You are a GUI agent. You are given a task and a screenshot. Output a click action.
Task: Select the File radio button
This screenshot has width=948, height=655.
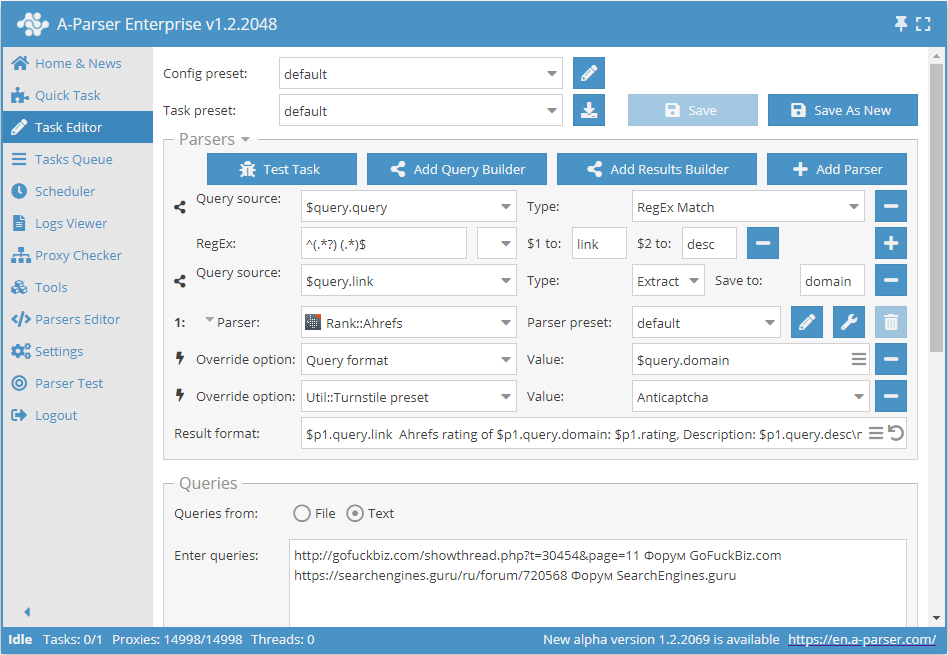(x=302, y=513)
